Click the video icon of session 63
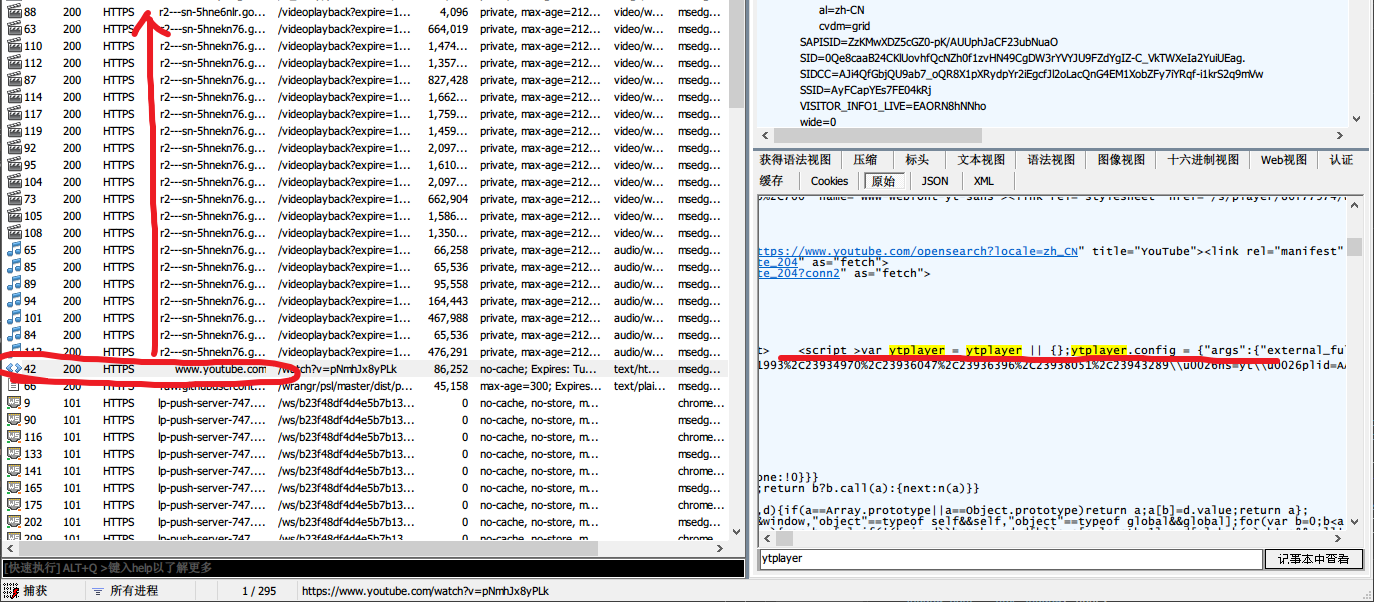 [x=14, y=29]
